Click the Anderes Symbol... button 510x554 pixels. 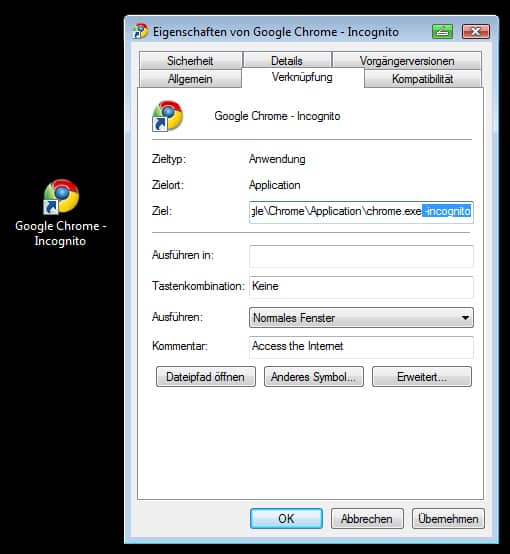click(x=313, y=377)
